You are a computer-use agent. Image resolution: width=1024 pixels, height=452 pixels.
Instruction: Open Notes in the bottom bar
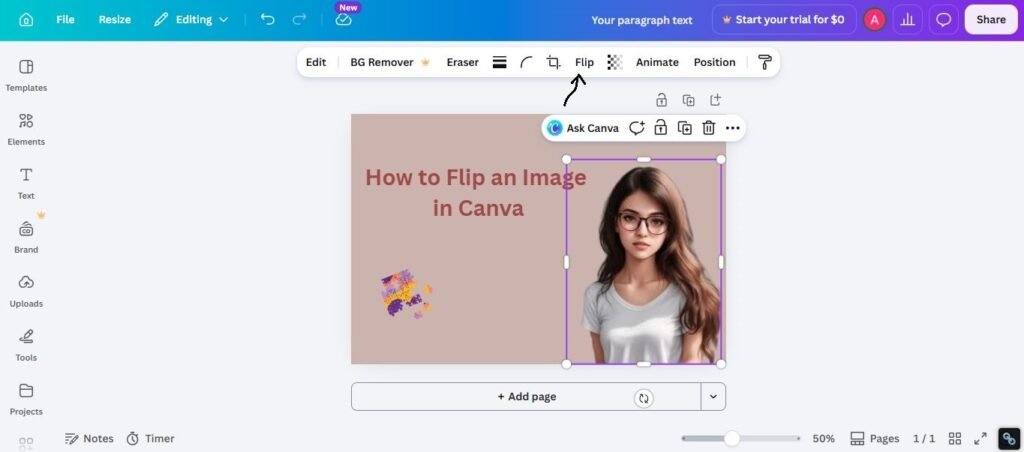pyautogui.click(x=89, y=438)
